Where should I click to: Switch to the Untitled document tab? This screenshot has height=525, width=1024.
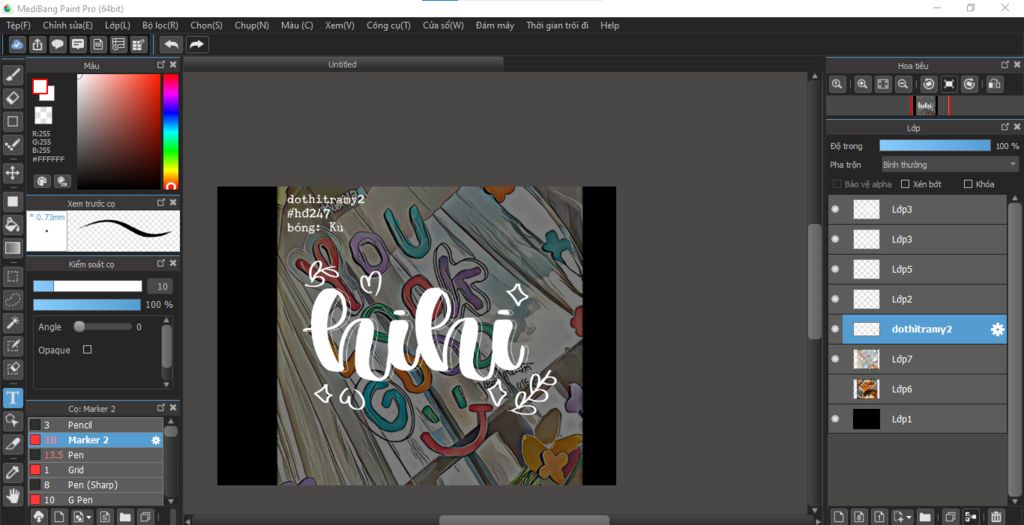[x=342, y=64]
